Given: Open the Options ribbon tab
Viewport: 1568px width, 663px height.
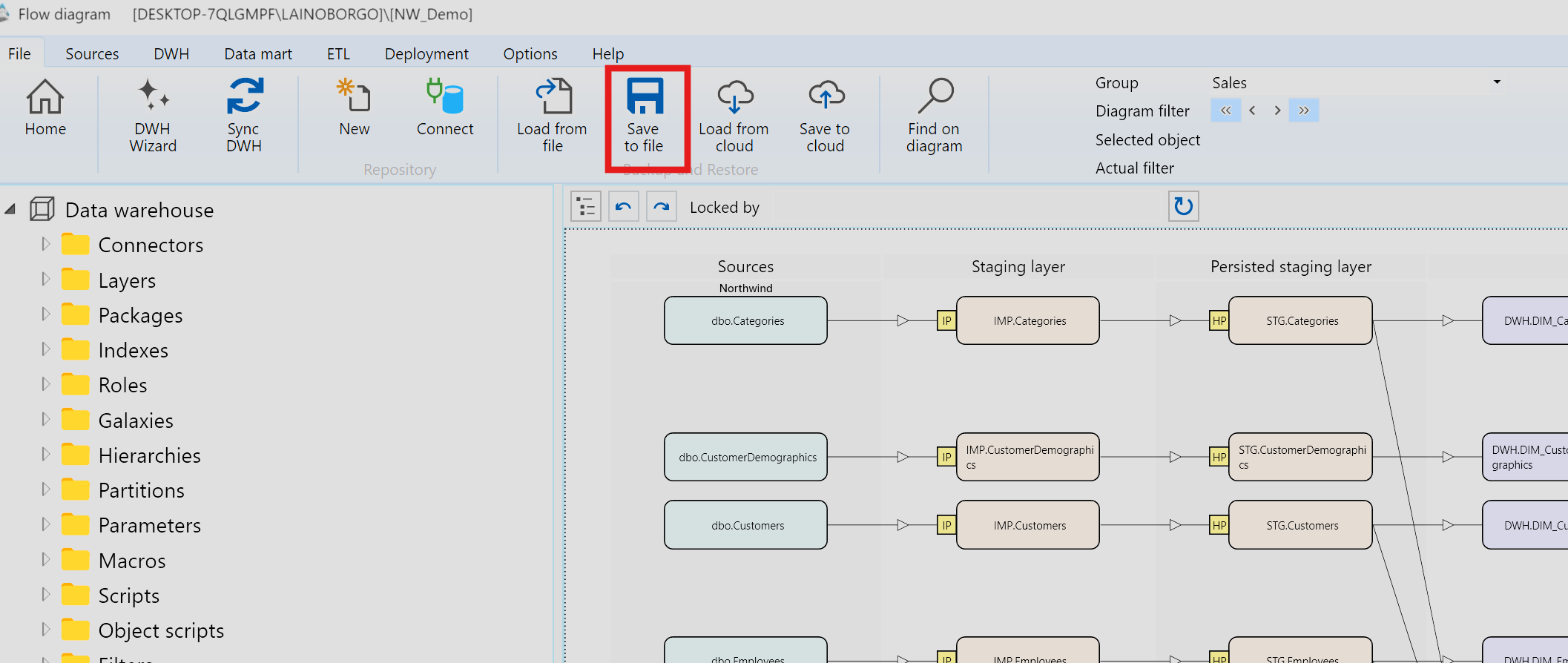Looking at the screenshot, I should pos(530,53).
